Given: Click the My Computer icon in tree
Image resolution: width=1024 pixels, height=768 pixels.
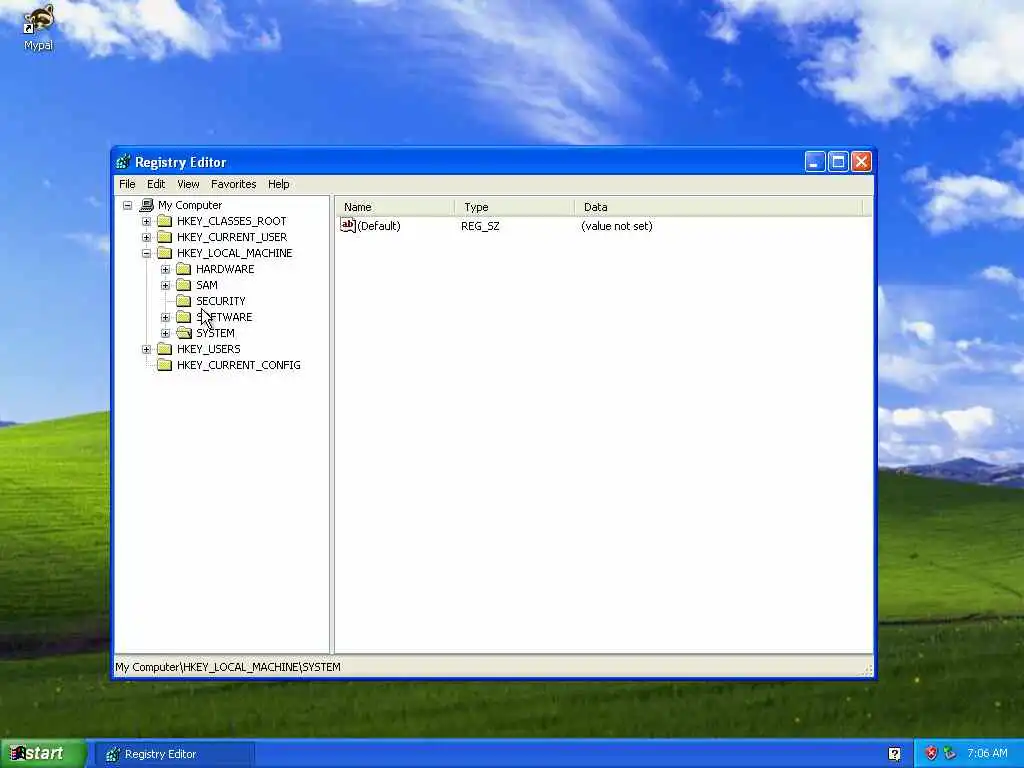Looking at the screenshot, I should coord(147,205).
